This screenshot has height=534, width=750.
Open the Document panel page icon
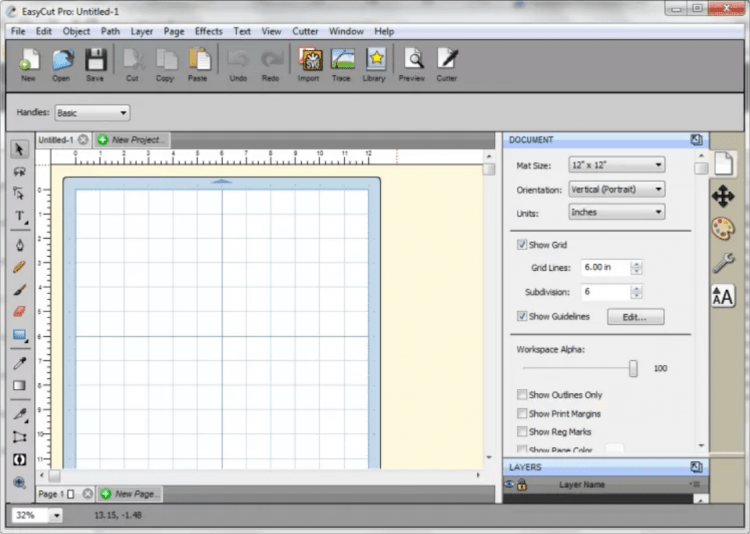coord(723,164)
